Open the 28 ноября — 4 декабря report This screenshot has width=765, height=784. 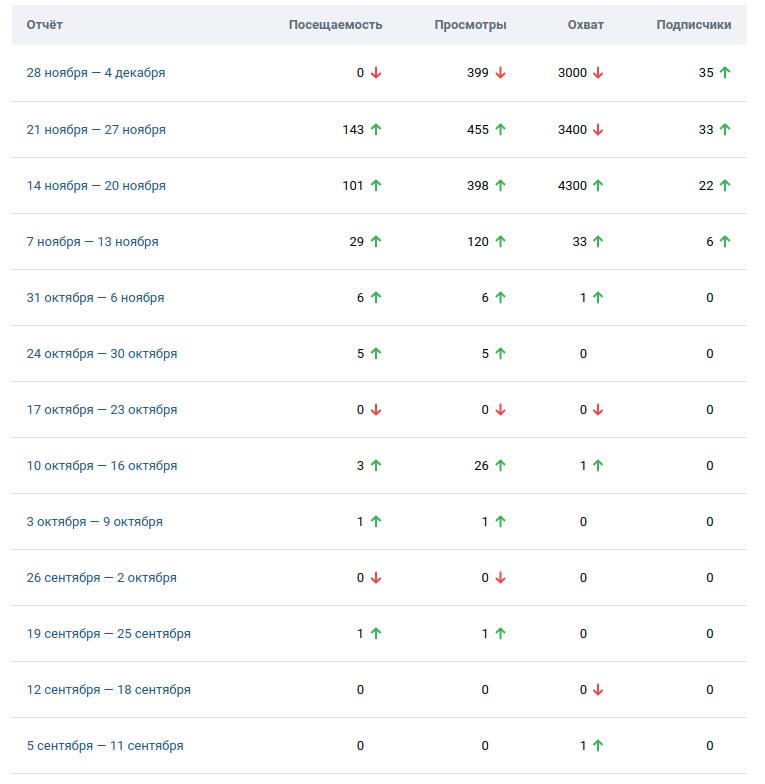(x=96, y=73)
